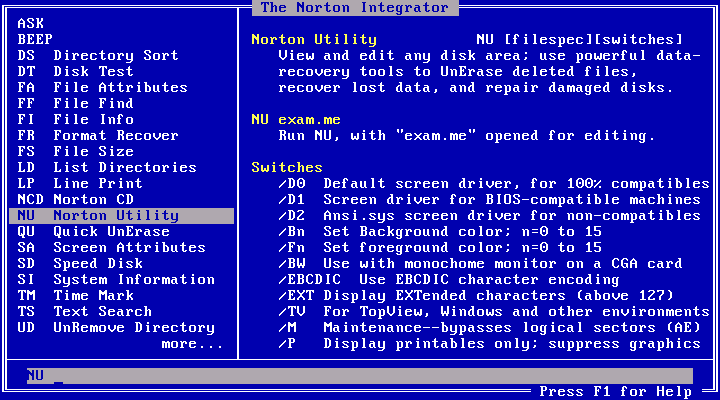This screenshot has height=400, width=720.
Task: Click the line 'recover lost data, and repair'
Action: pyautogui.click(x=476, y=88)
